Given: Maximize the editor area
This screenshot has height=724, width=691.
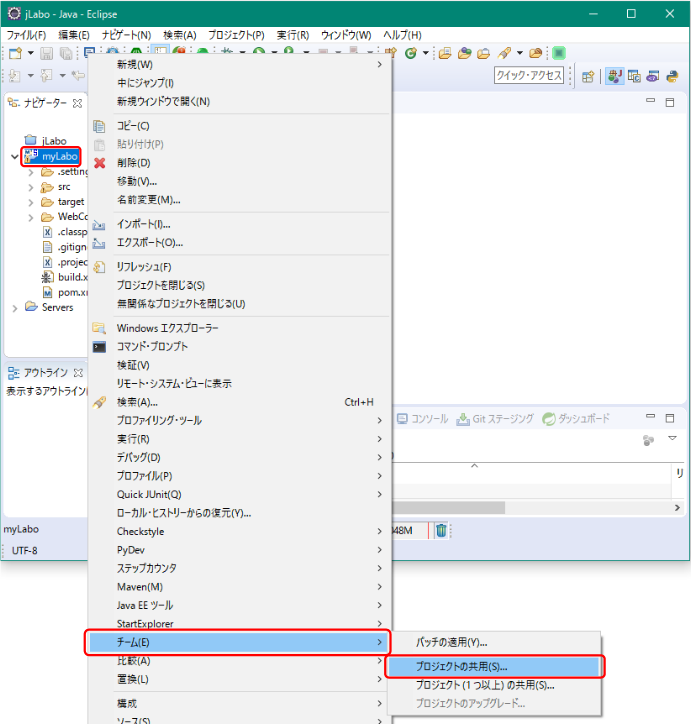Looking at the screenshot, I should 670,103.
